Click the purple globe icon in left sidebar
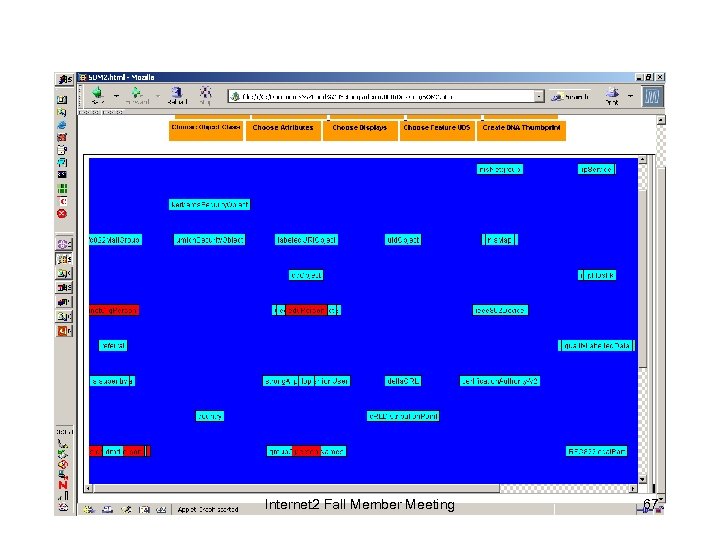Viewport: 720px width, 540px height. tap(64, 244)
